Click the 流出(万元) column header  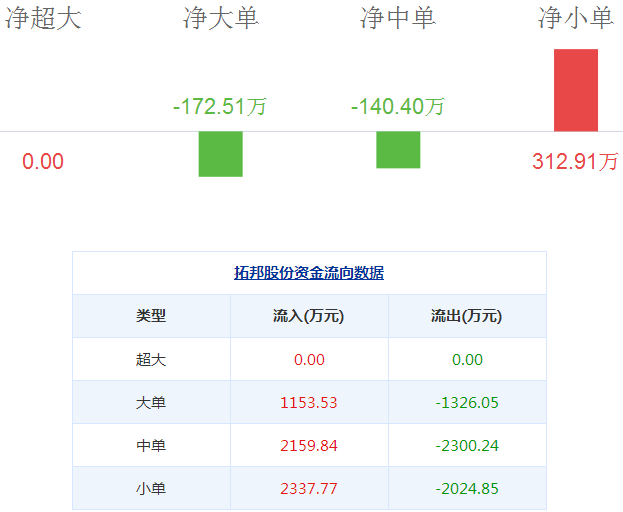pyautogui.click(x=467, y=316)
